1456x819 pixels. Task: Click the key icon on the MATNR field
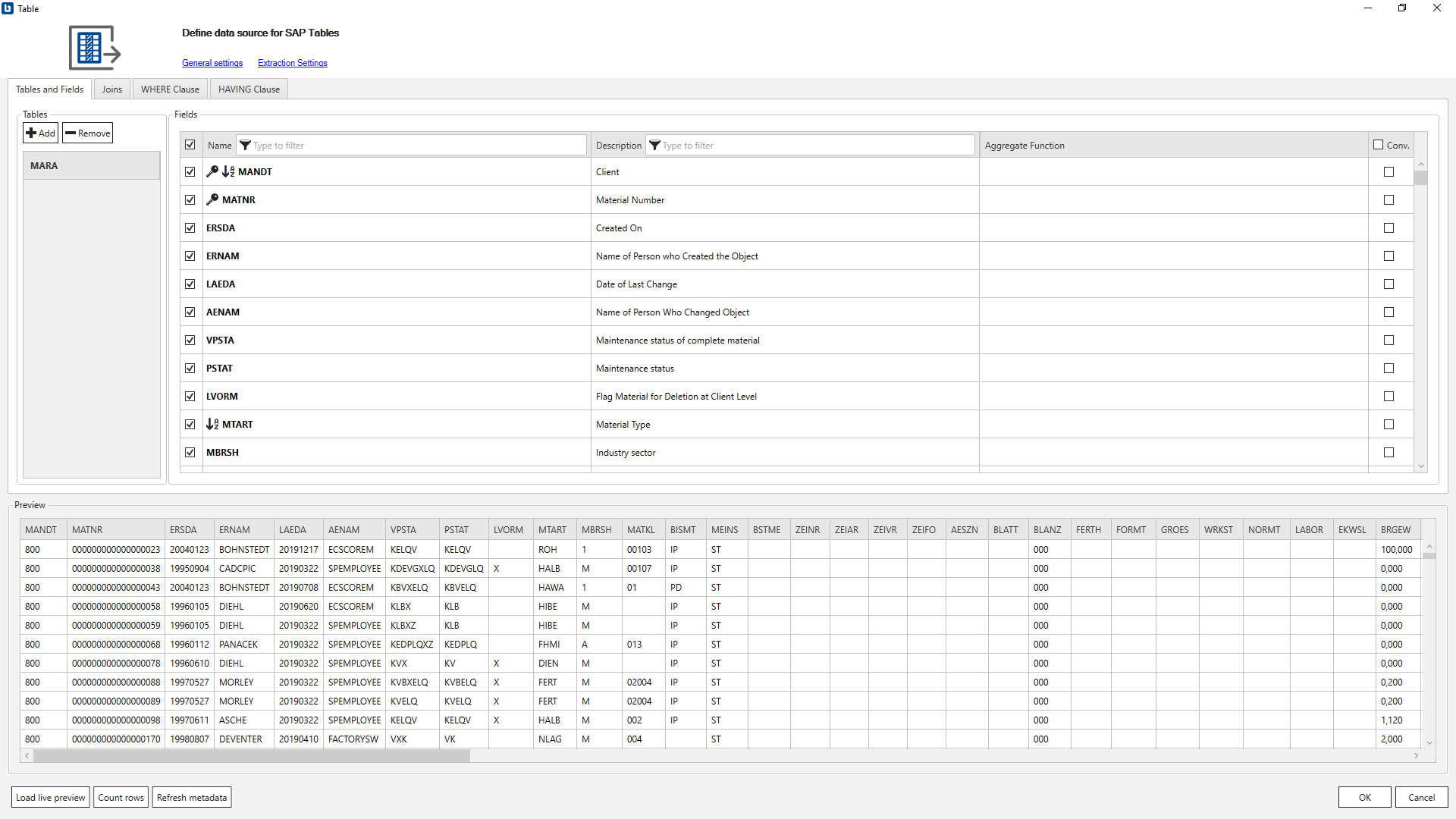213,199
